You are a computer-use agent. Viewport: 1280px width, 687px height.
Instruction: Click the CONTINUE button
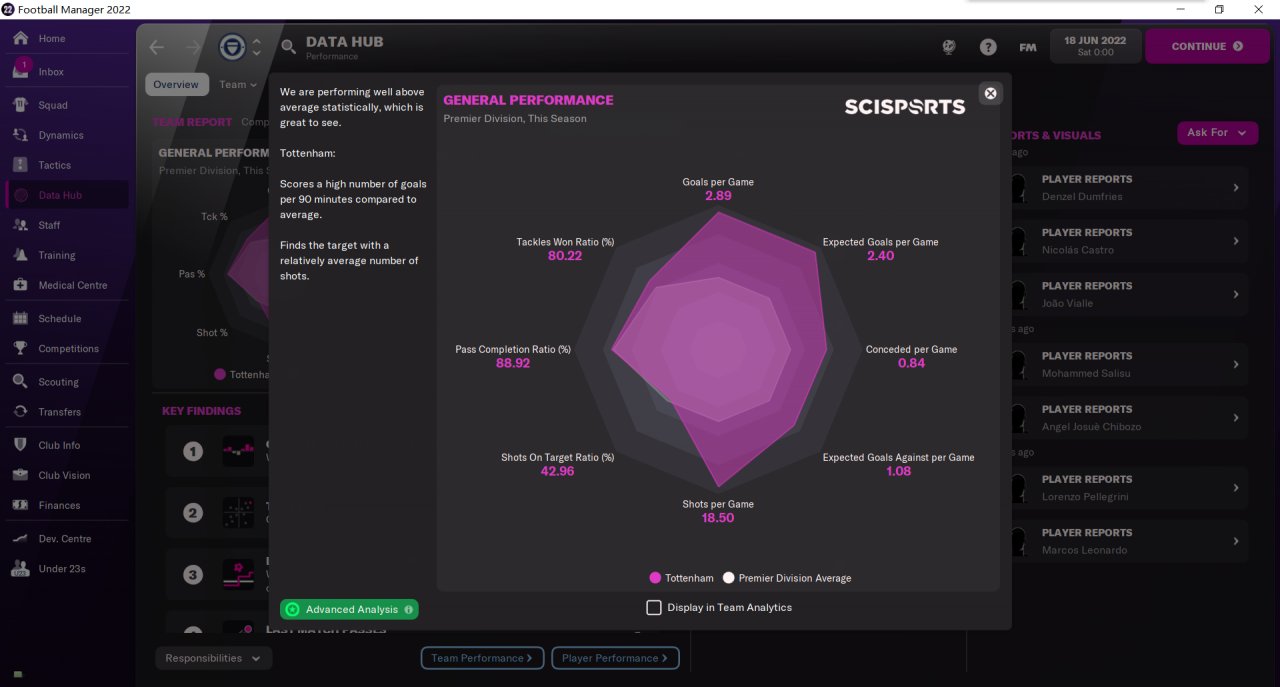(1207, 46)
